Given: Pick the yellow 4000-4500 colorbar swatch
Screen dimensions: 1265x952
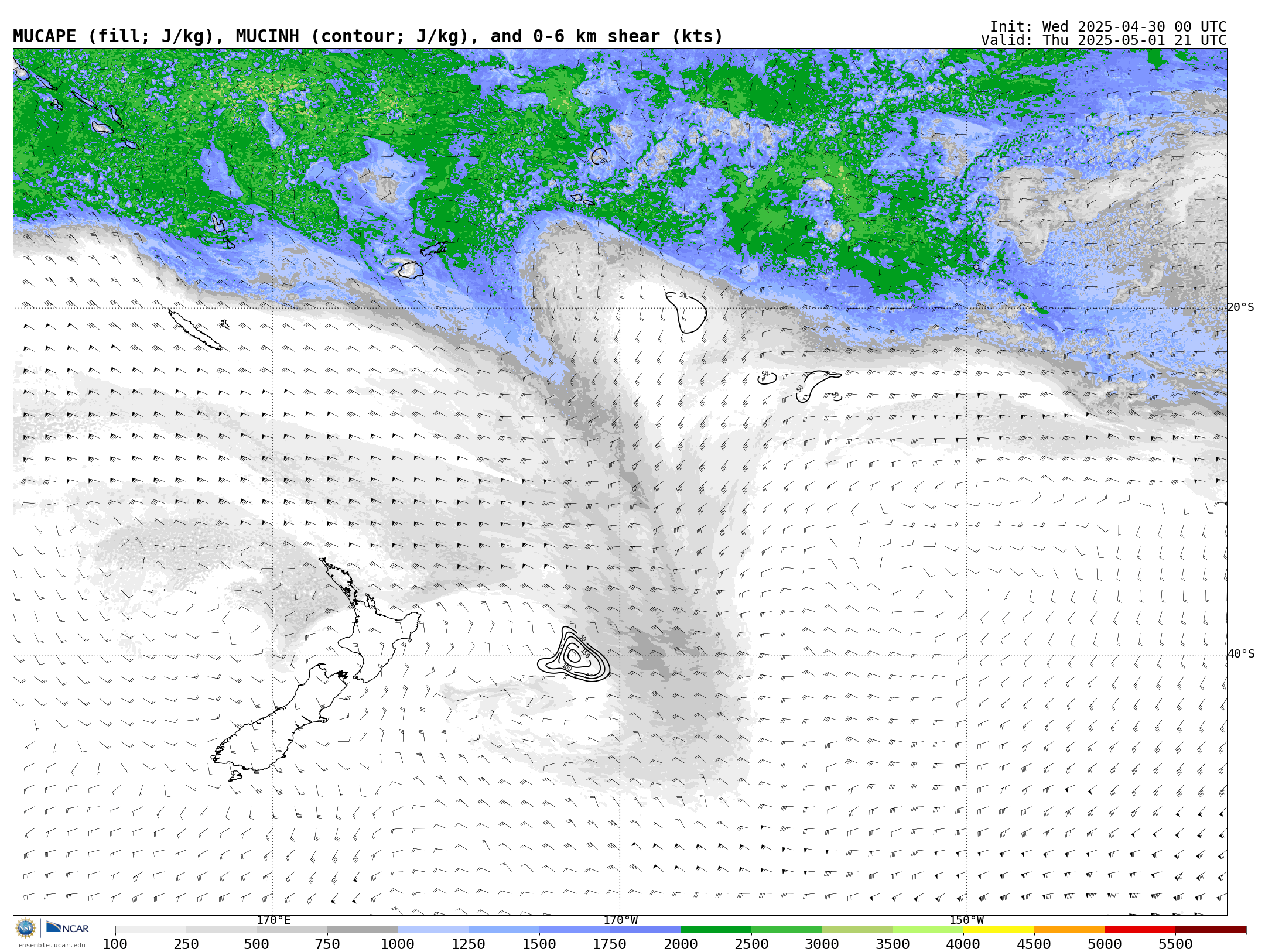Looking at the screenshot, I should pyautogui.click(x=999, y=929).
